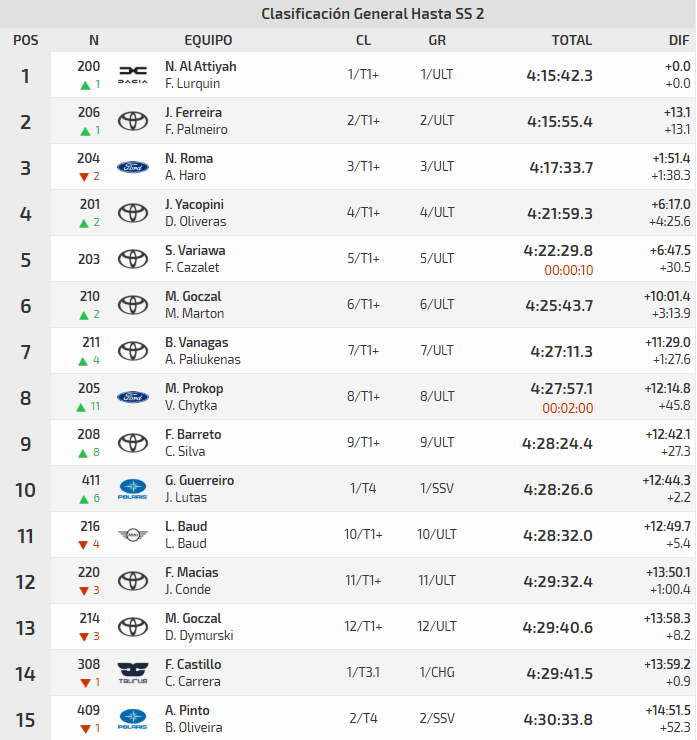This screenshot has width=697, height=740.
Task: Select the B. Vanagas team name
Action: 194,343
